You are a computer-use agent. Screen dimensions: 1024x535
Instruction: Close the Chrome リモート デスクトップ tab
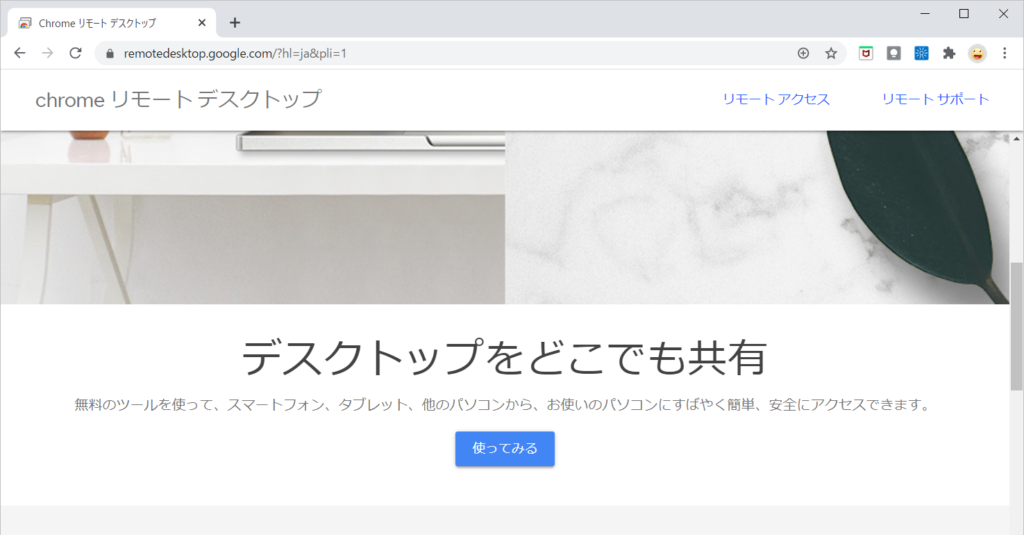(x=202, y=23)
